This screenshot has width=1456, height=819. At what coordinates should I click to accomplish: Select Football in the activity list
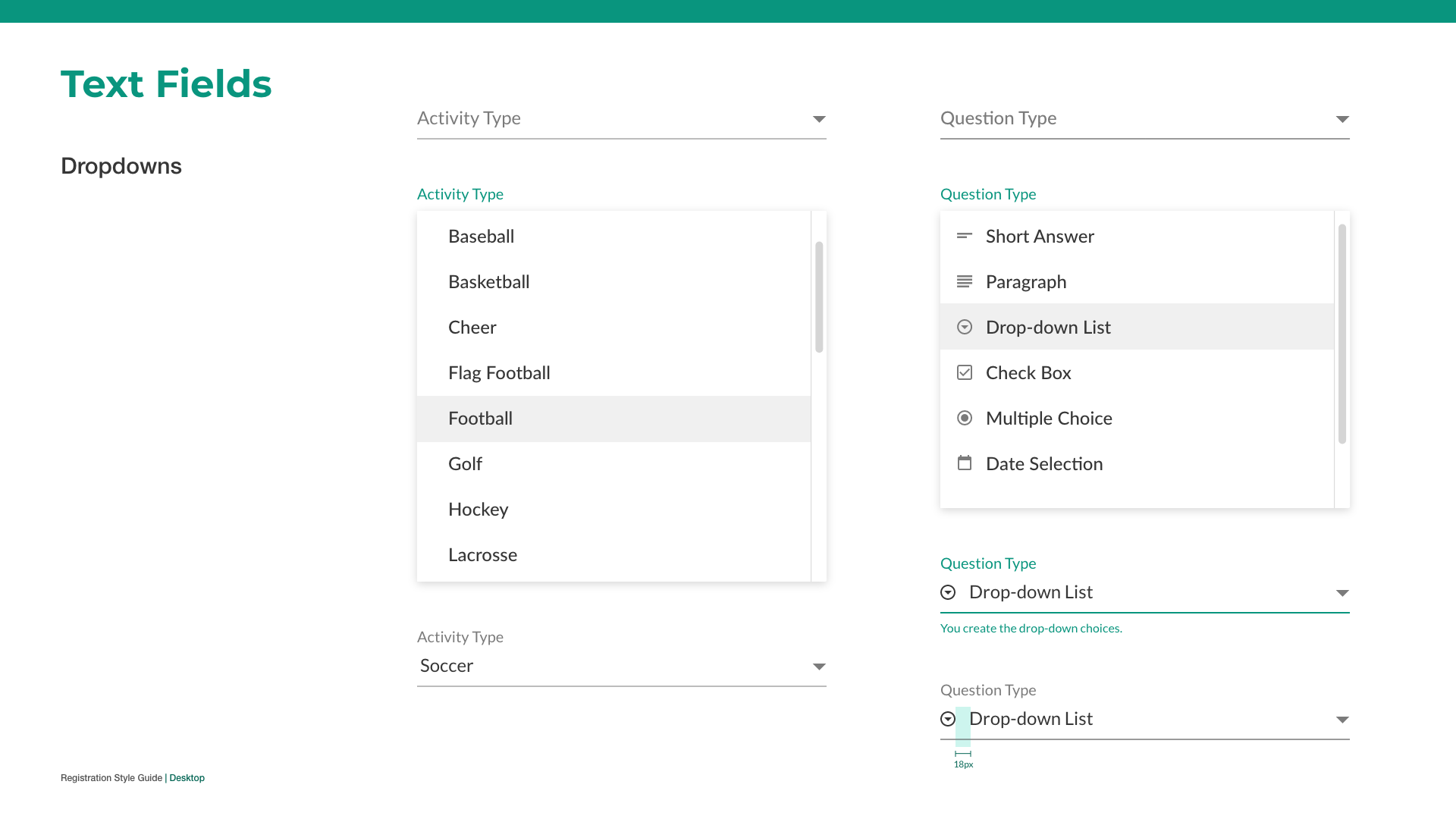pyautogui.click(x=480, y=419)
